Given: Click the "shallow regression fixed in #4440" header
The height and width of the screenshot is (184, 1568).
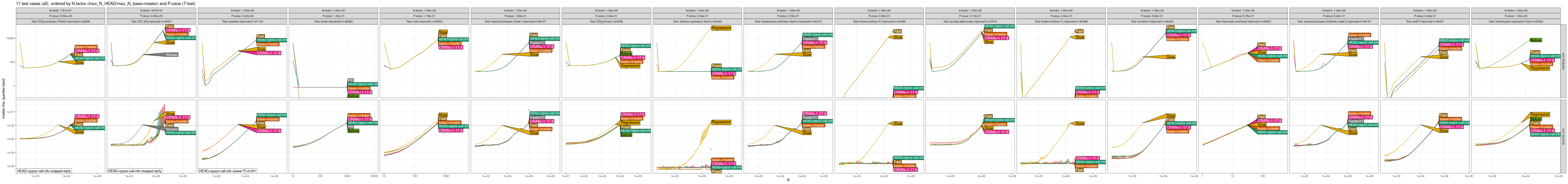Looking at the screenshot, I should point(697,21).
